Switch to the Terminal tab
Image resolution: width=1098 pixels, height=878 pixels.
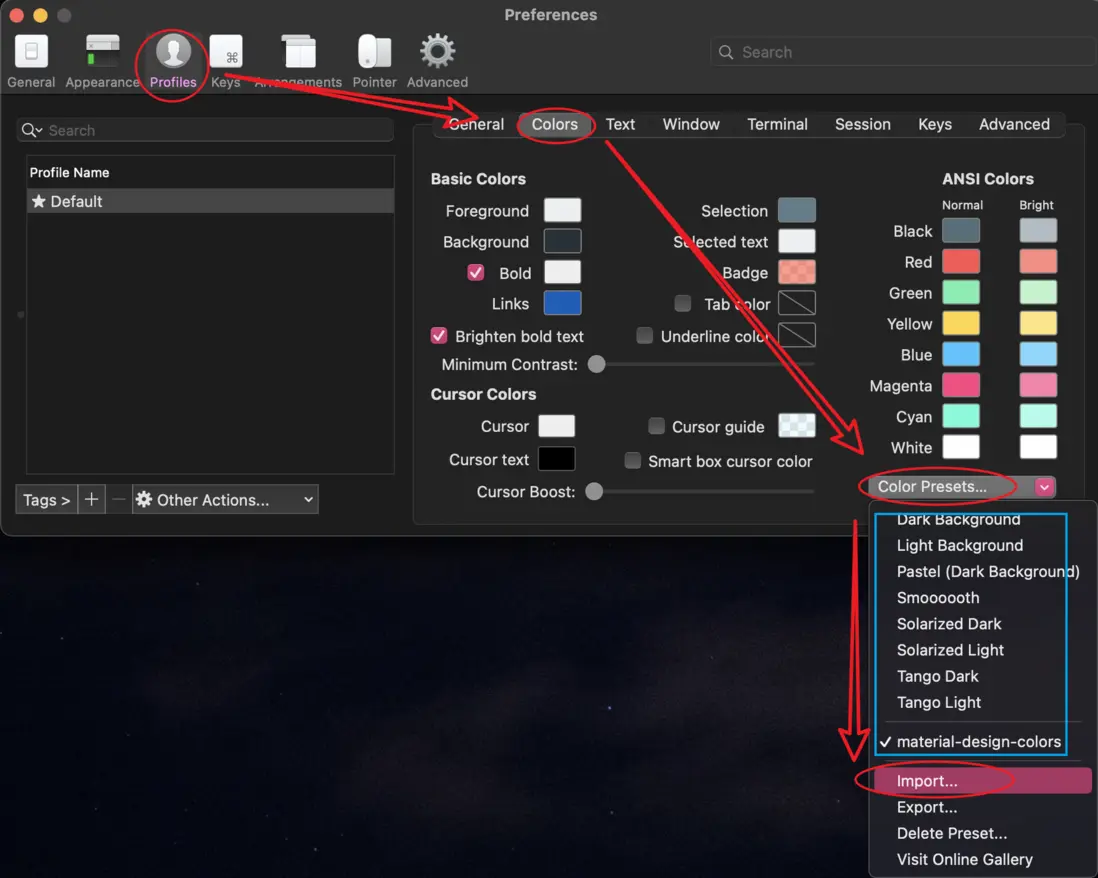click(x=777, y=124)
